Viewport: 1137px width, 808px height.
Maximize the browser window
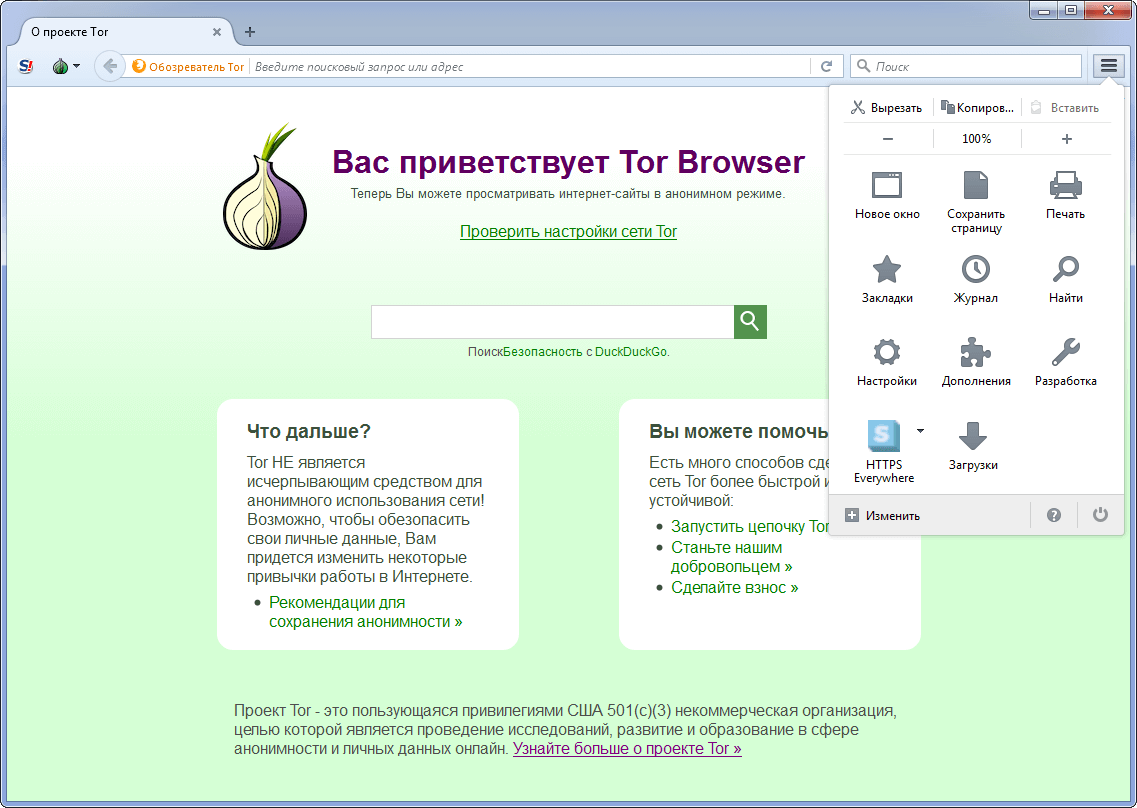click(x=1070, y=10)
